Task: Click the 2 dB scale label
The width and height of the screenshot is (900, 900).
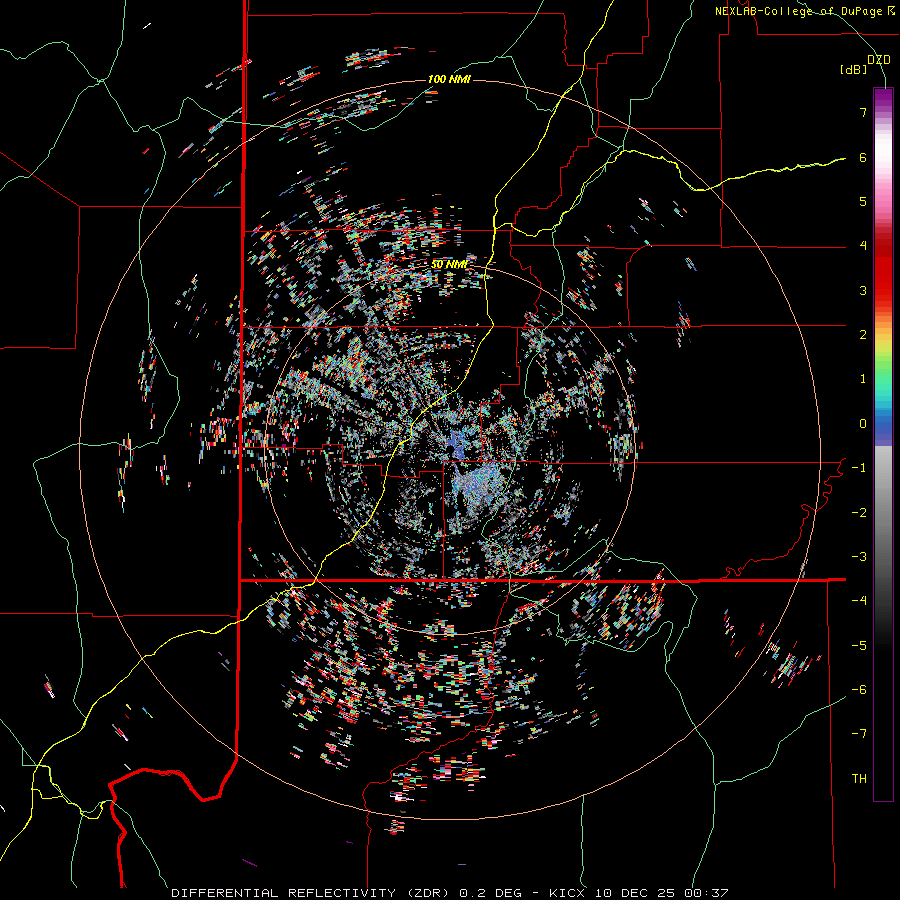Action: click(863, 335)
